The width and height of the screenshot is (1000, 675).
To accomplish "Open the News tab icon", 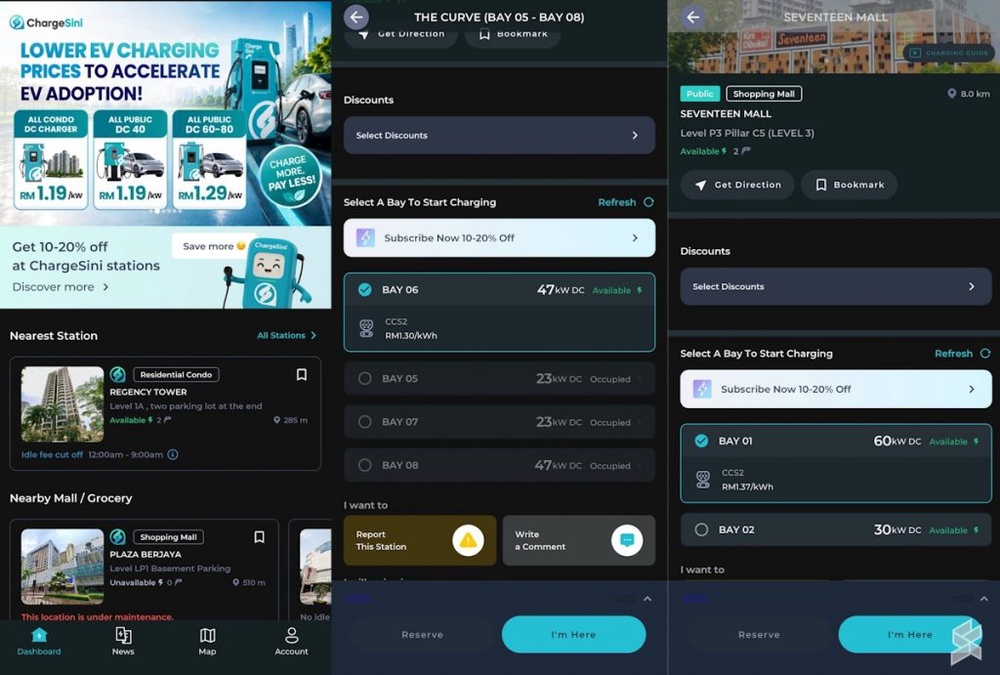I will pyautogui.click(x=123, y=635).
